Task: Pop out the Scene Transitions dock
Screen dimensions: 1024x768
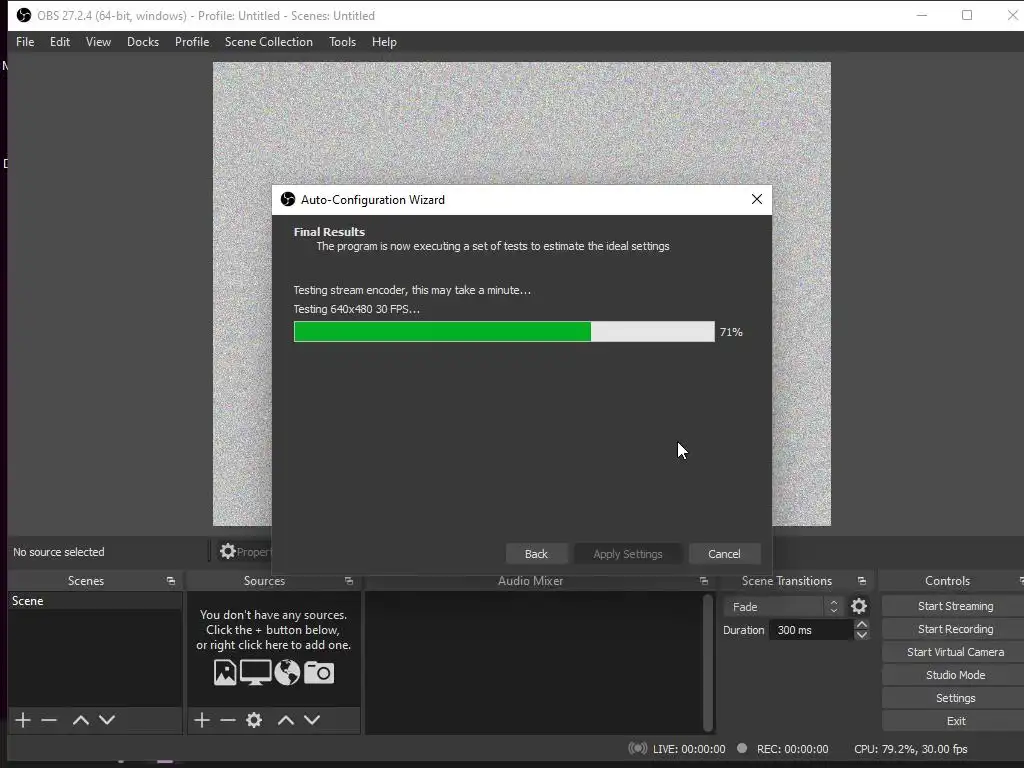Action: tap(861, 581)
